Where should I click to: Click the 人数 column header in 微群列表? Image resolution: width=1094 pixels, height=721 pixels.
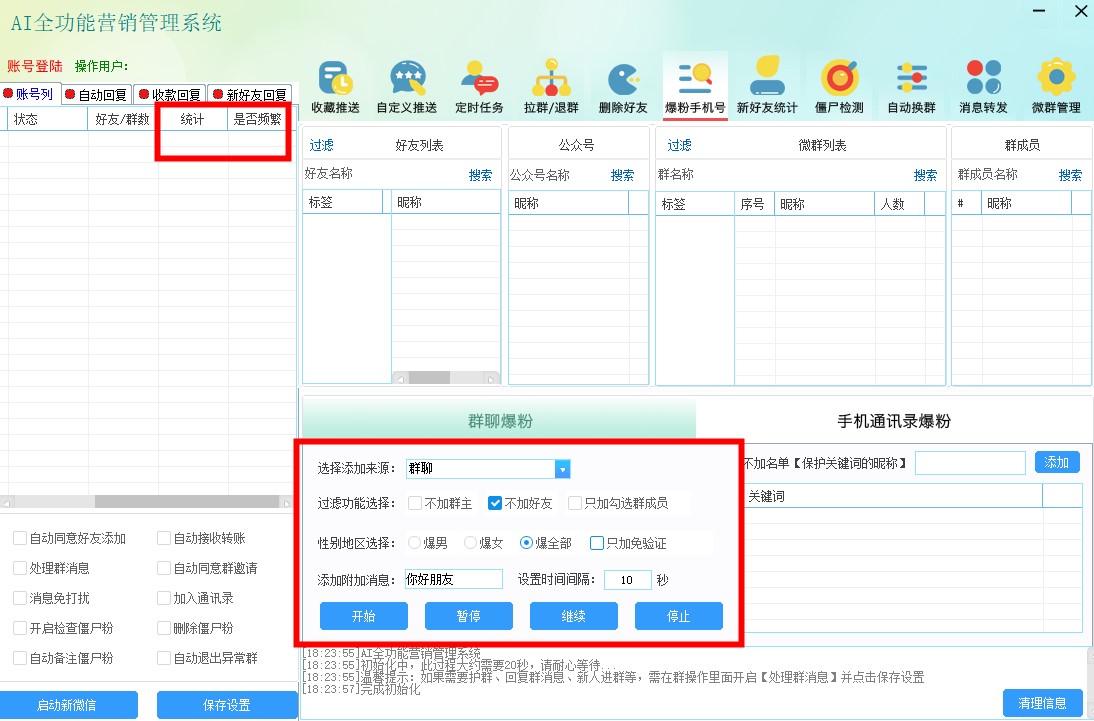[x=899, y=204]
